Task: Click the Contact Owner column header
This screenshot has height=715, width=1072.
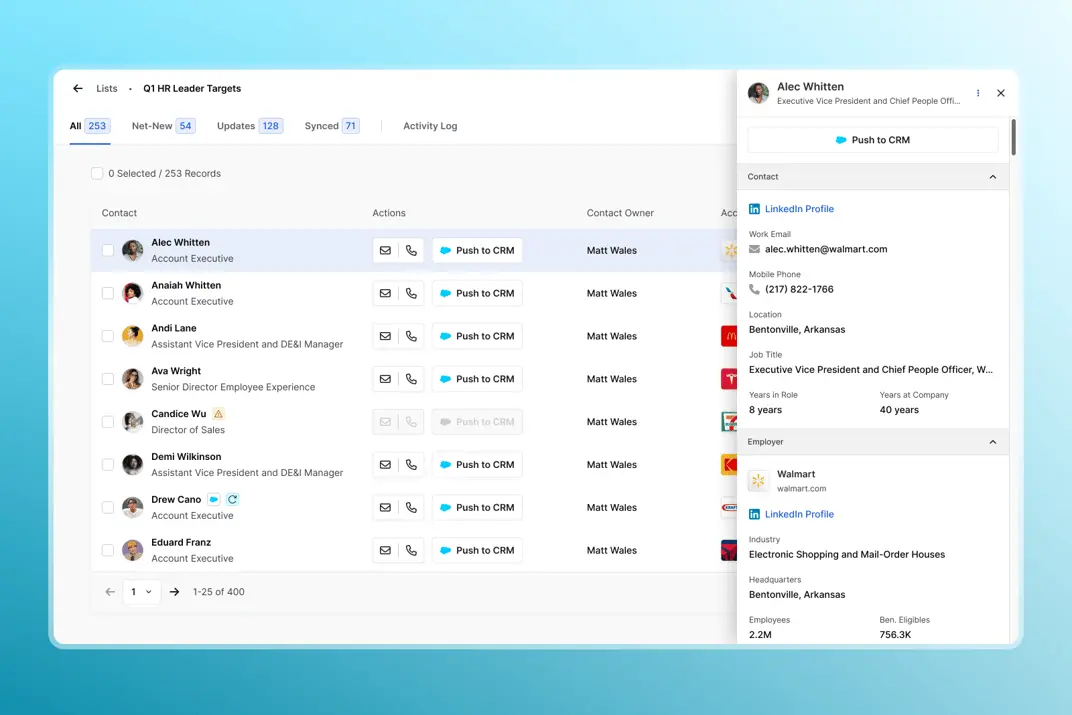Action: pos(620,213)
